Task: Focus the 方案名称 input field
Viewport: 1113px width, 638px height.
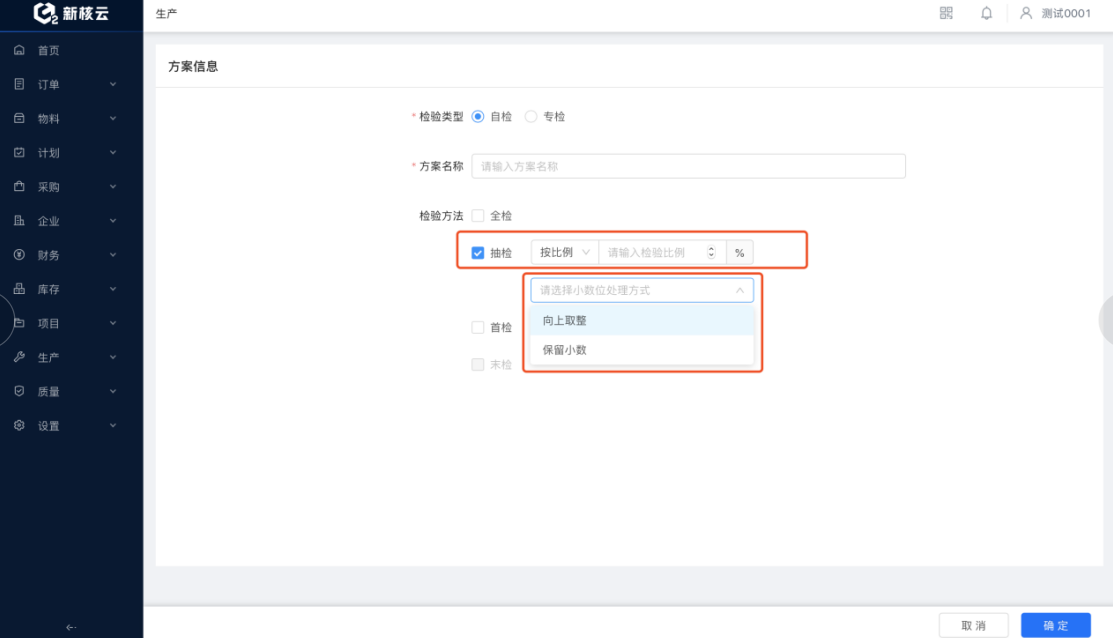Action: [x=689, y=166]
